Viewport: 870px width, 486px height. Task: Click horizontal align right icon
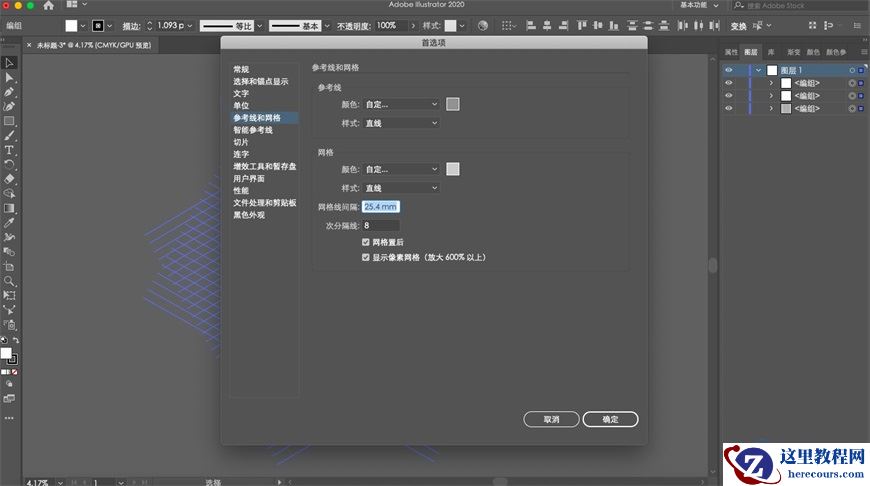pos(563,26)
